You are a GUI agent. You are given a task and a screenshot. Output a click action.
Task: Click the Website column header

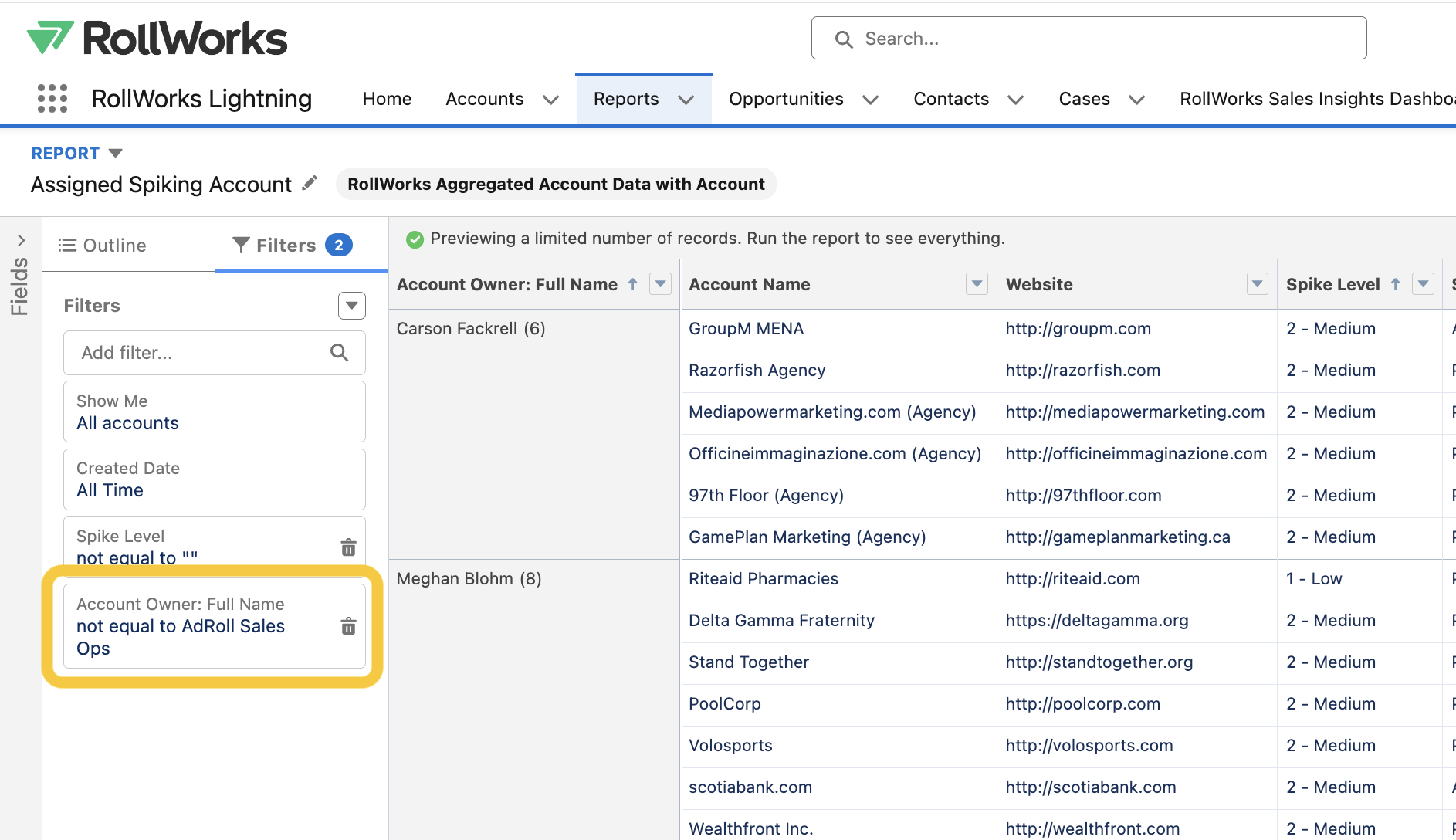(x=1039, y=284)
